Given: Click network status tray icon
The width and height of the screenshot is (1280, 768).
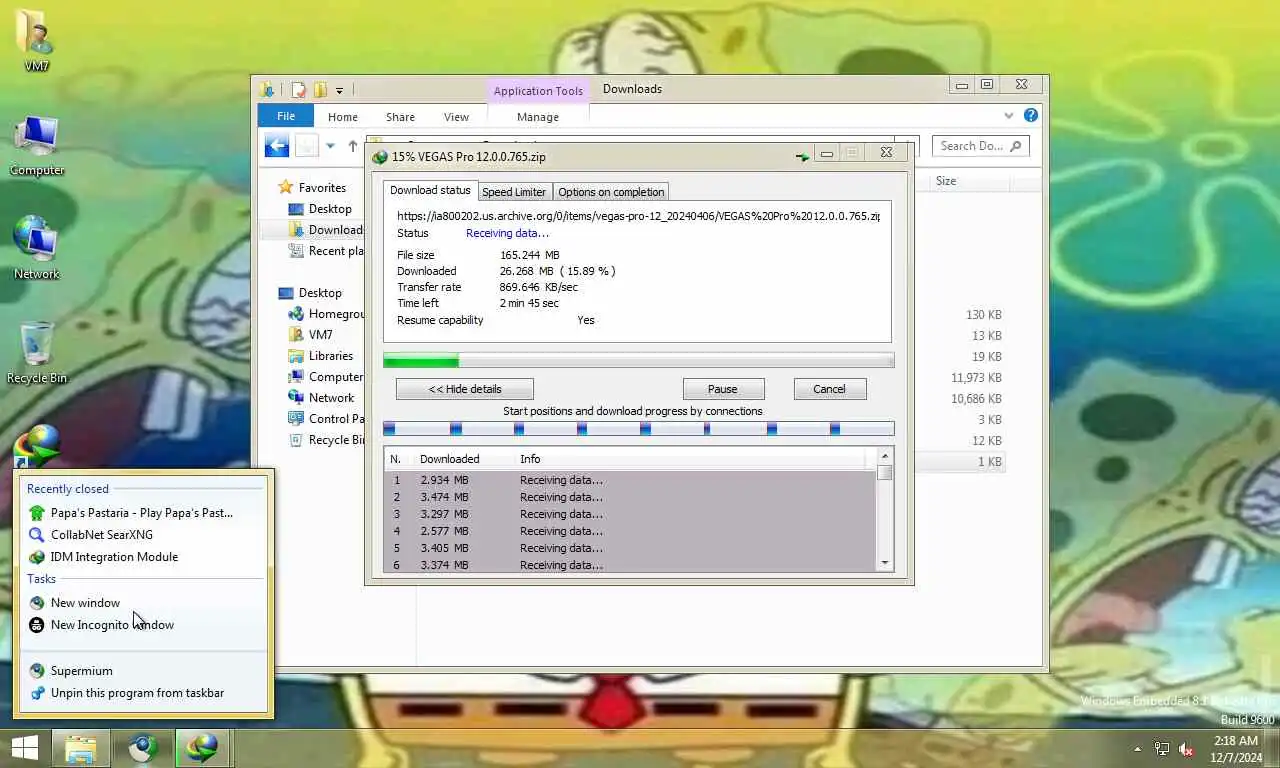Looking at the screenshot, I should (x=1162, y=749).
